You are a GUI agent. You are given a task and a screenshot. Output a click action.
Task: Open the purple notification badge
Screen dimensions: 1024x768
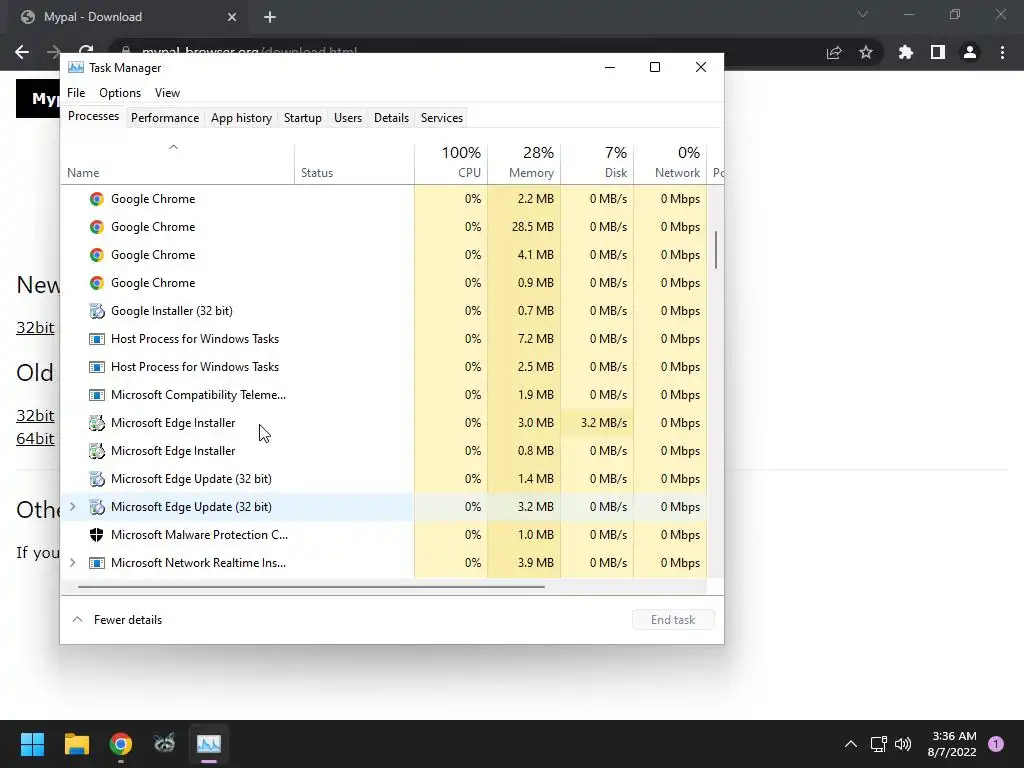[x=996, y=744]
